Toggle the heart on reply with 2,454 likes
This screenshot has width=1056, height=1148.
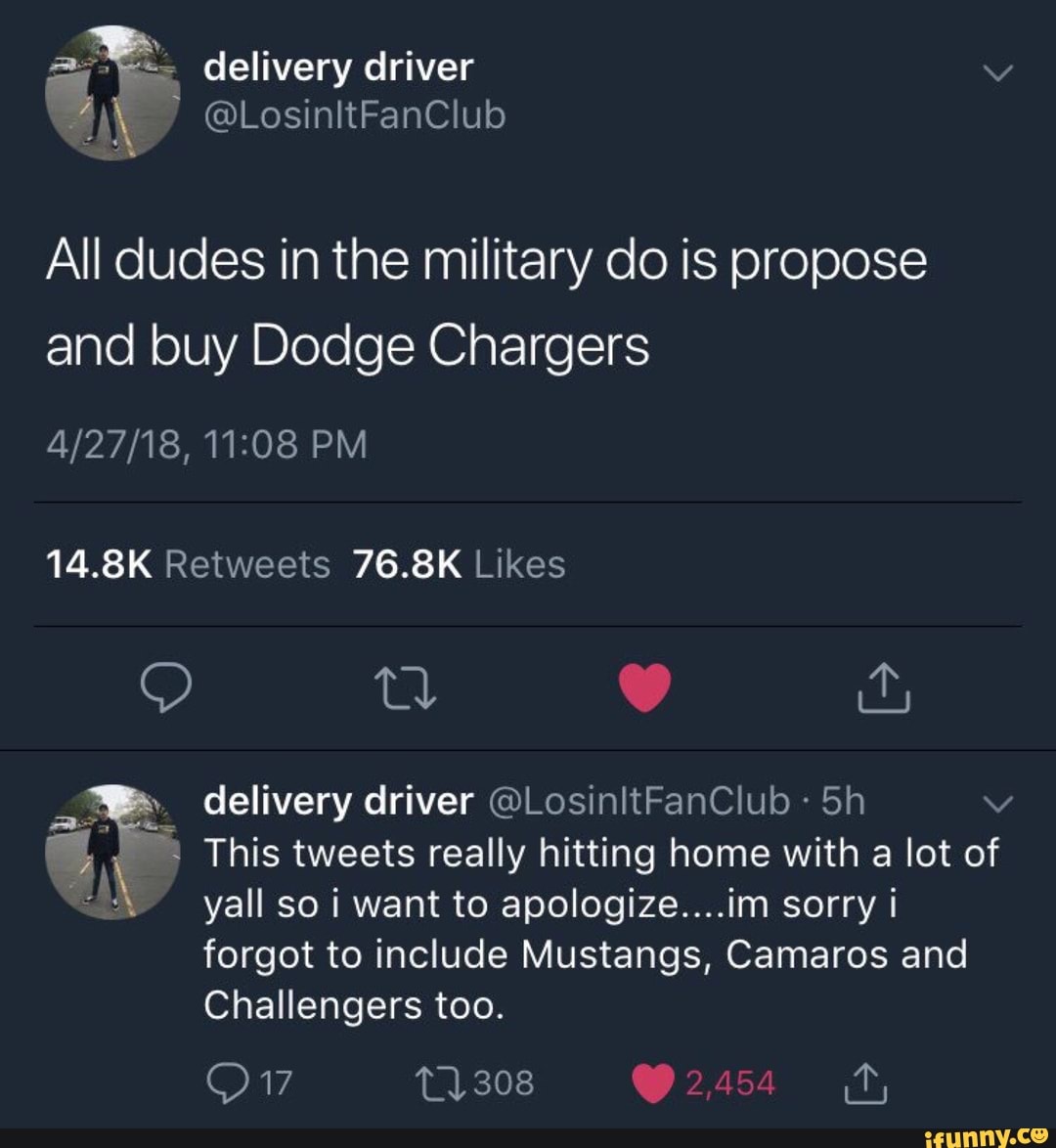(x=703, y=1083)
